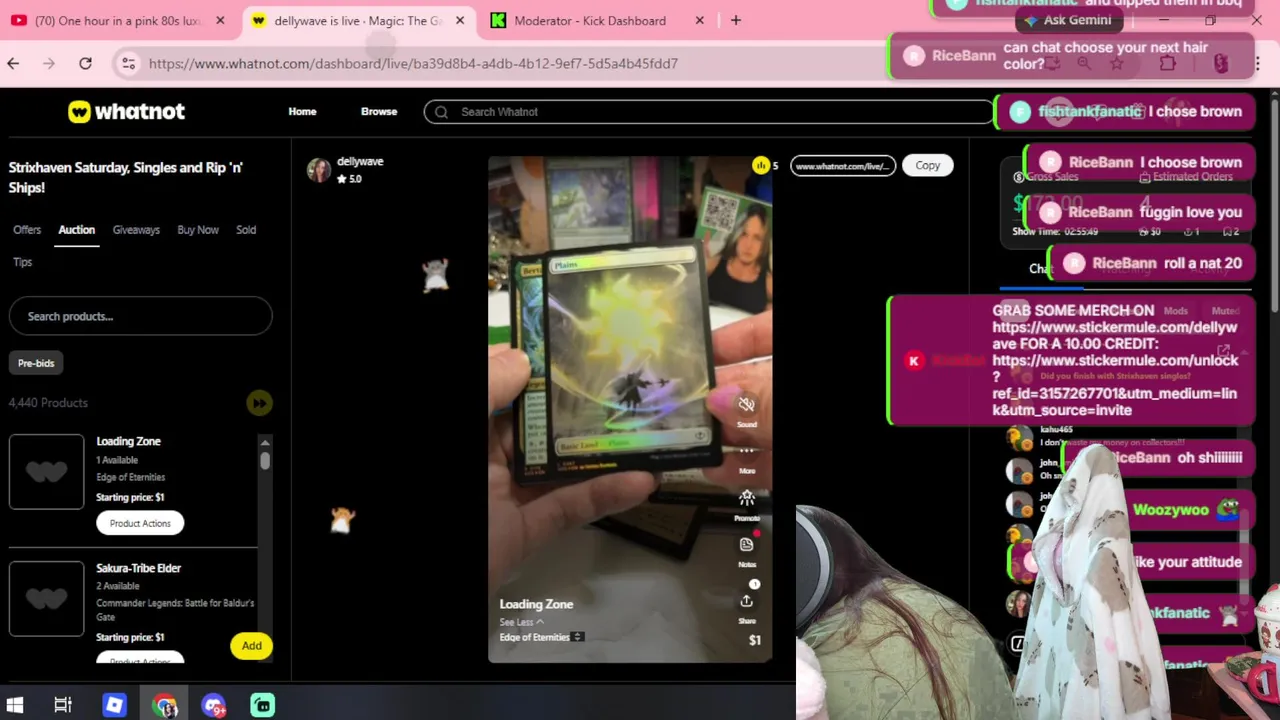Click the Loading Zone caption on video

tap(536, 604)
